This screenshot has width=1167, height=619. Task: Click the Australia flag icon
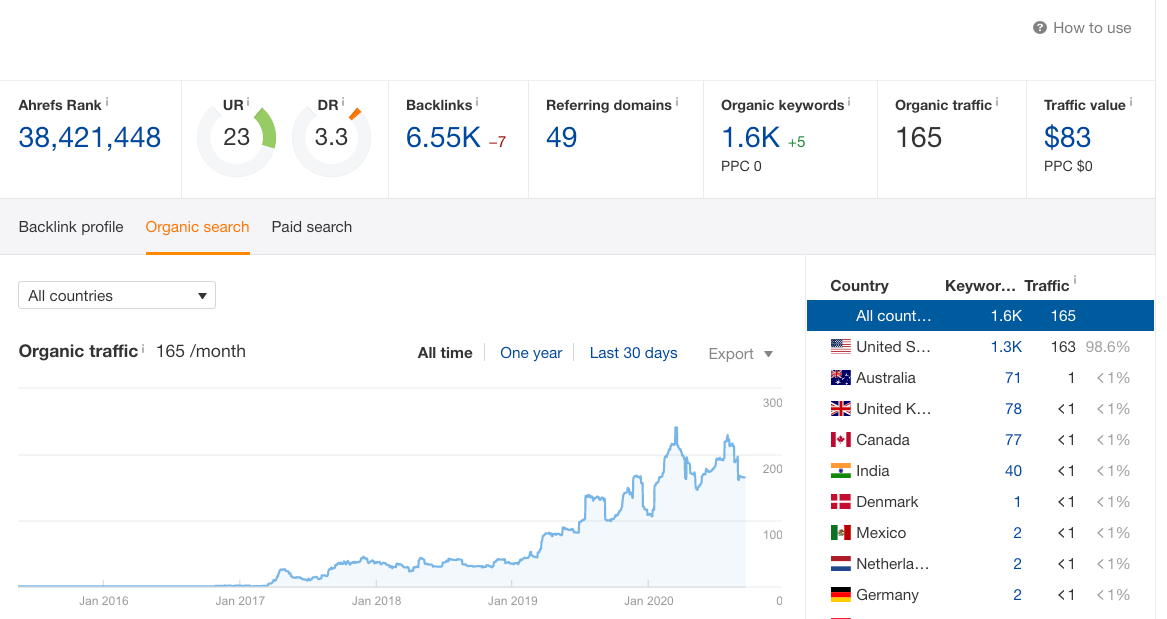point(840,378)
